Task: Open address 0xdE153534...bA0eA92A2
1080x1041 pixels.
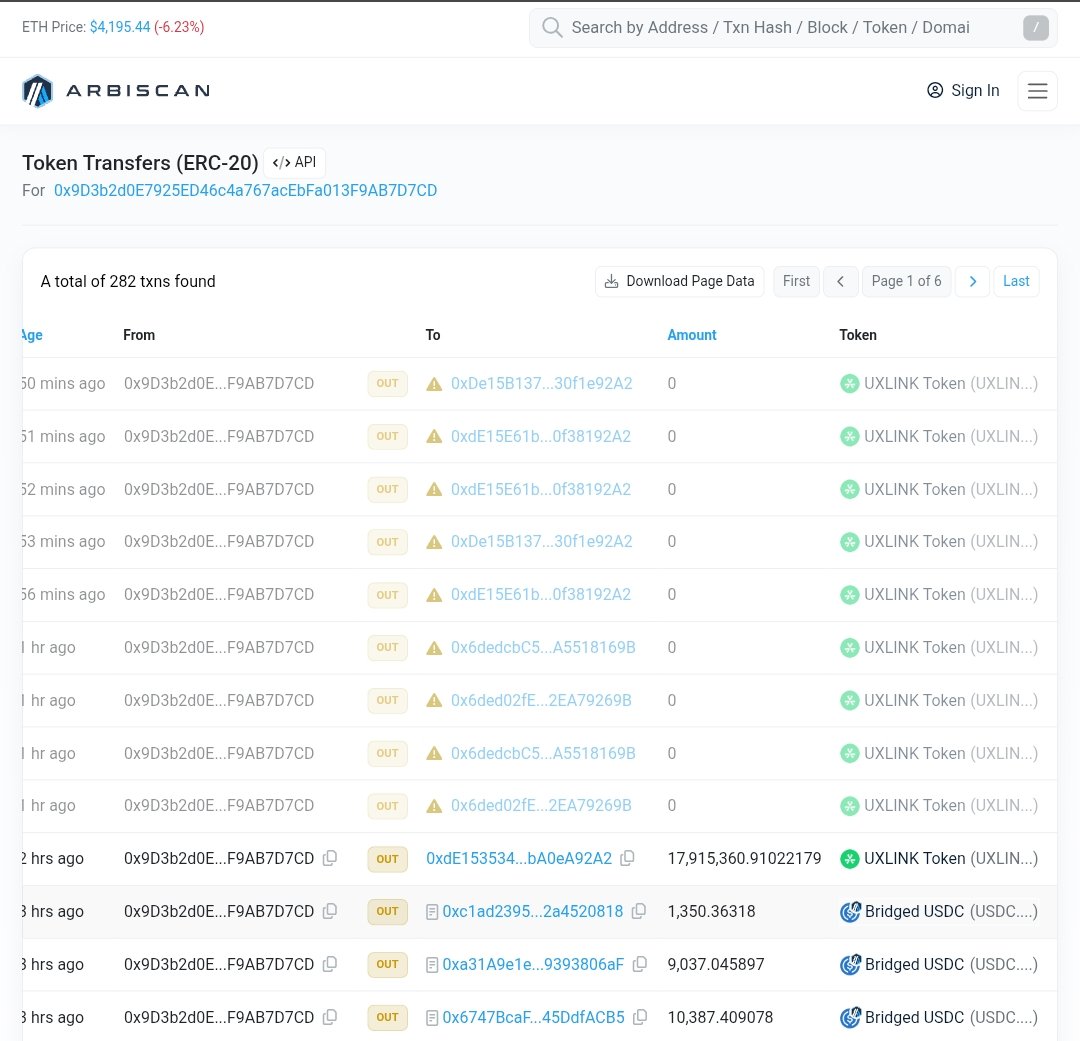Action: 519,858
